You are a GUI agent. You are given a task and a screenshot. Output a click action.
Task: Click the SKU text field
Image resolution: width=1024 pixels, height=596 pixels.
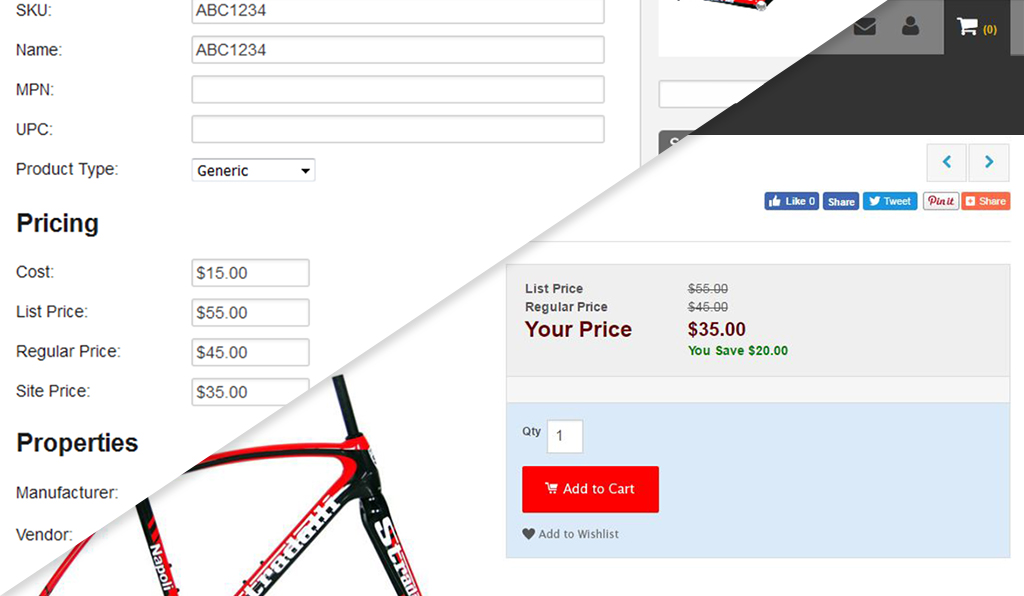(x=398, y=10)
